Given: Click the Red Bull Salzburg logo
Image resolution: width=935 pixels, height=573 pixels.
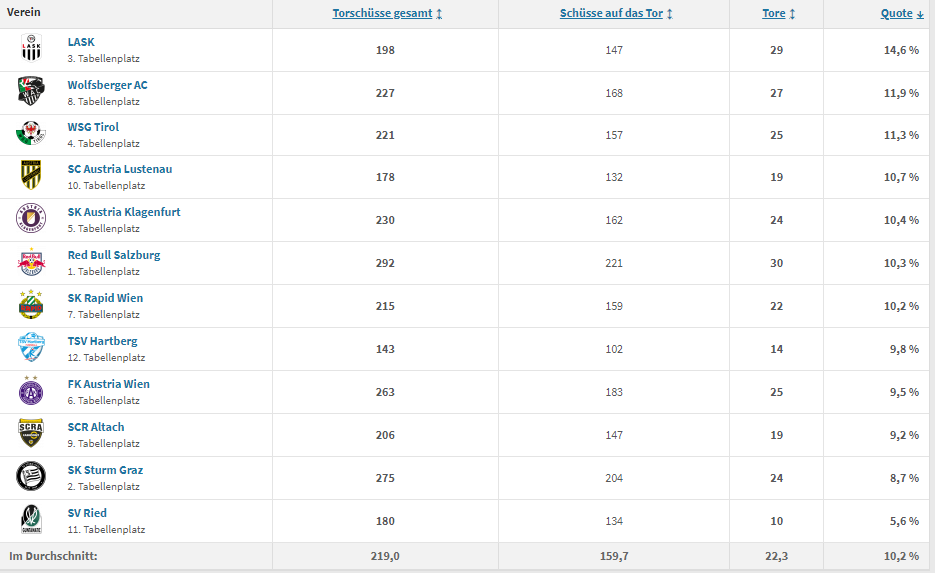Looking at the screenshot, I should (x=31, y=262).
